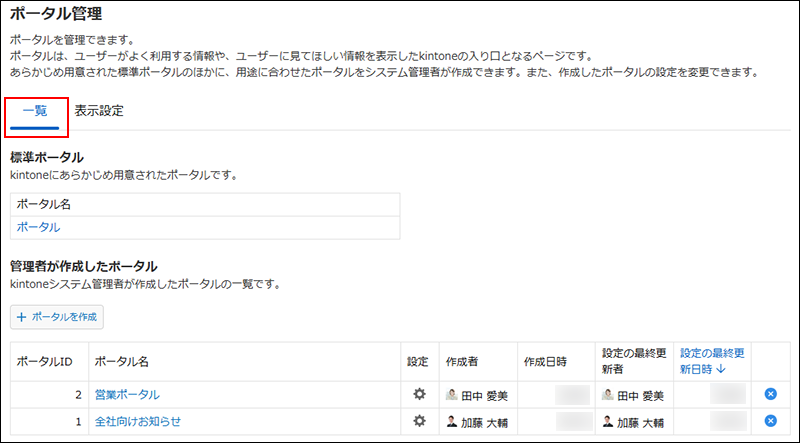Sort by 設定の最終更新日時 column header
Viewport: 800px width, 443px height.
(x=712, y=361)
